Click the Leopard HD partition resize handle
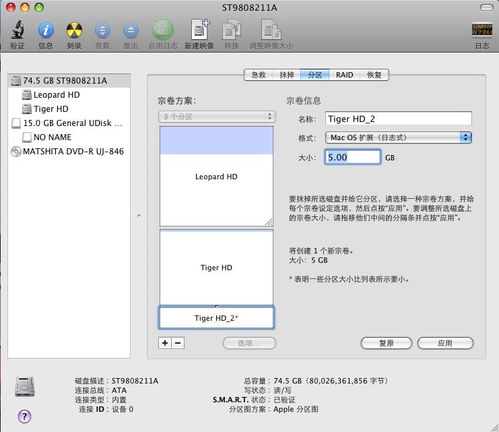This screenshot has height=432, width=499. click(269, 222)
